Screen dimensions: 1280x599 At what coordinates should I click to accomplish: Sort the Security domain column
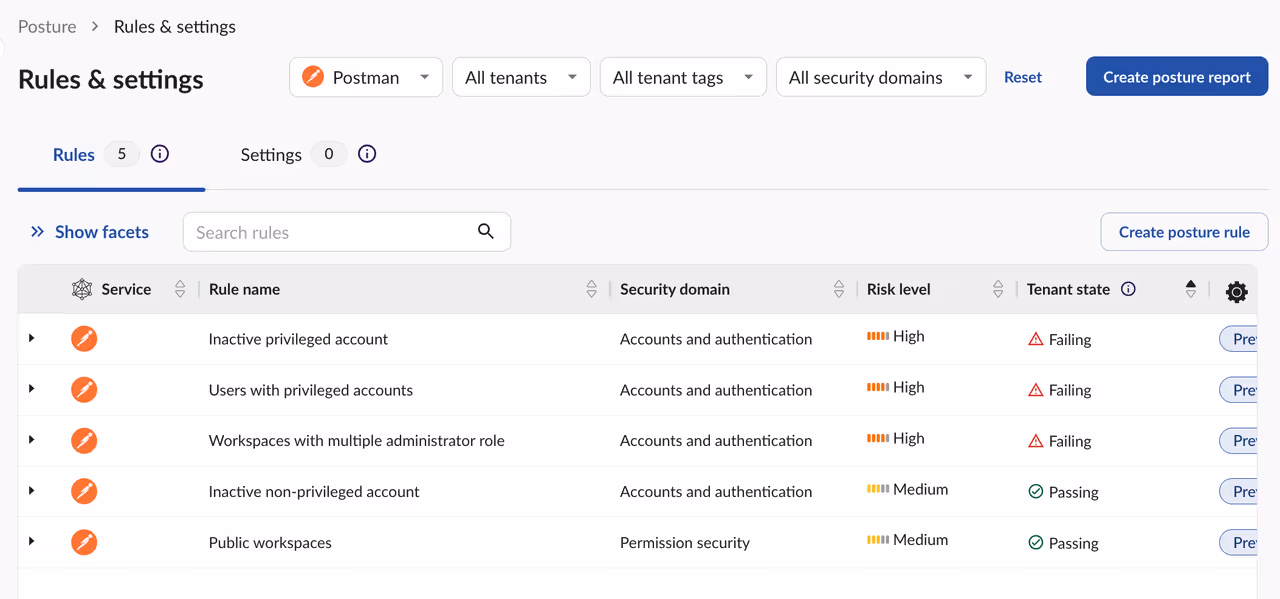click(x=839, y=289)
